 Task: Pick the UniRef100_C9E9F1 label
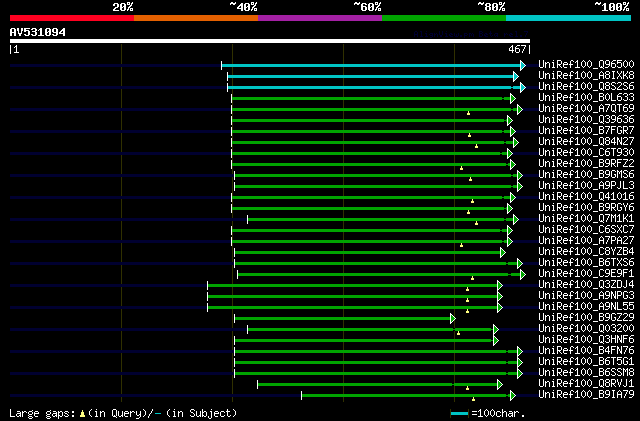pos(586,274)
